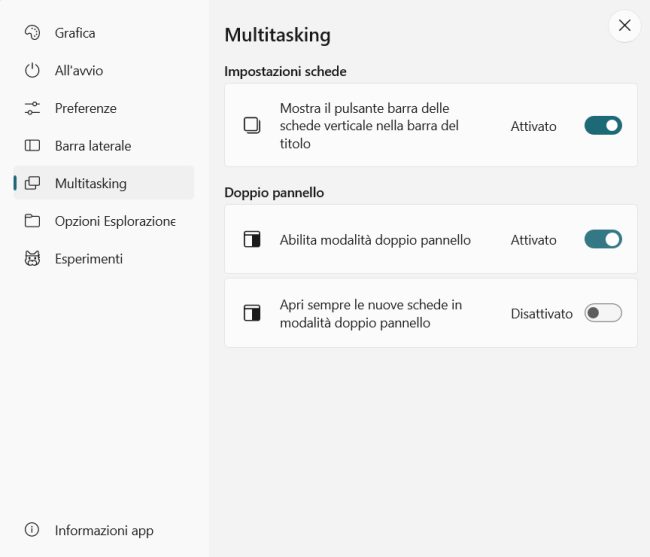Close the settings dialog
This screenshot has width=650, height=557.
click(625, 25)
